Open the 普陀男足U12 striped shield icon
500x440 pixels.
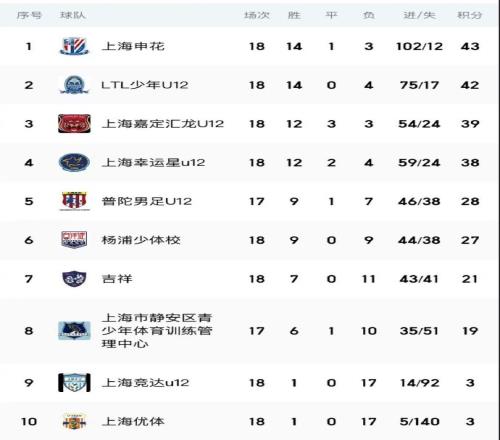click(x=74, y=201)
